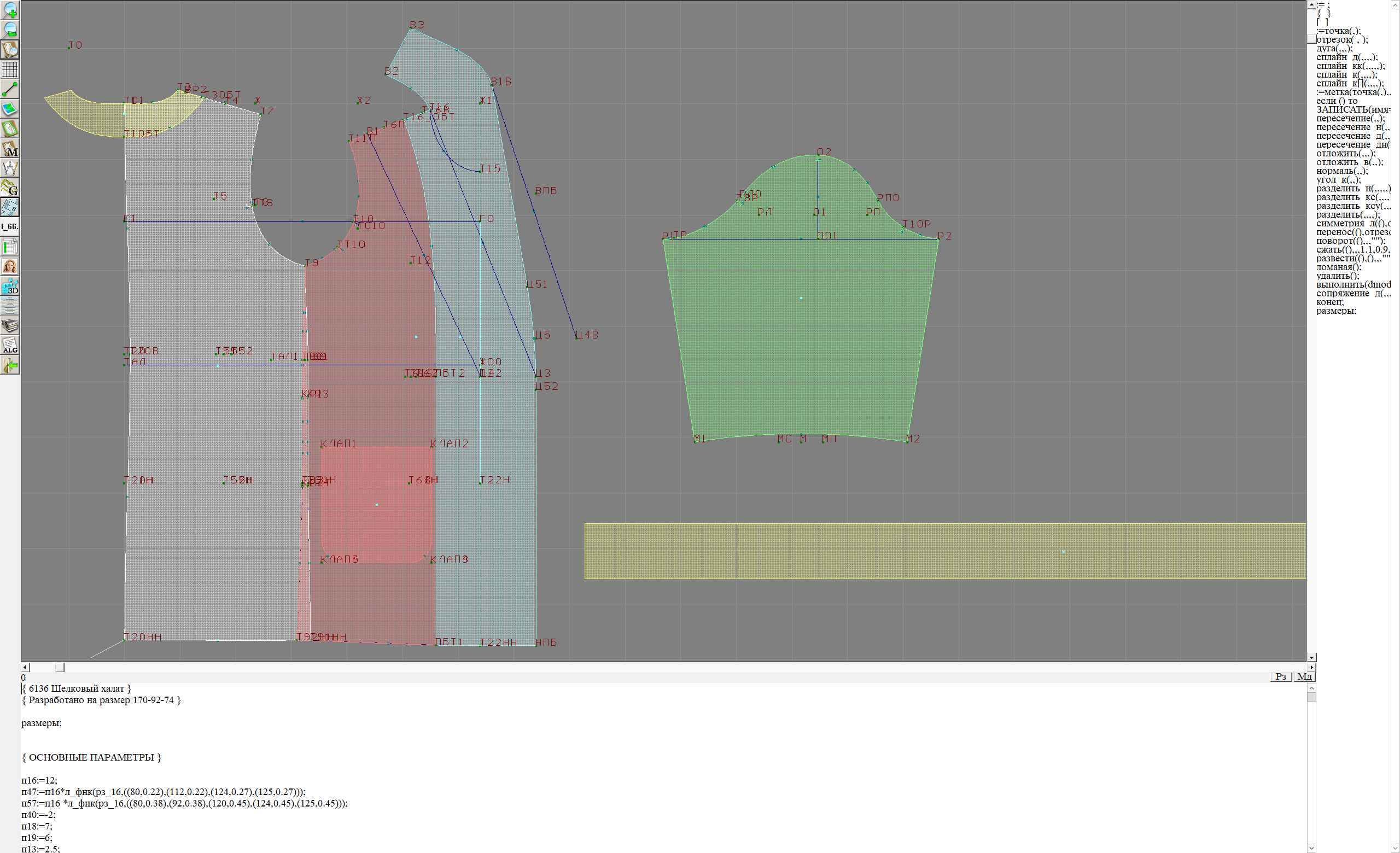This screenshot has height=853, width=1400.
Task: Open the stacked books library icon
Action: [10, 325]
